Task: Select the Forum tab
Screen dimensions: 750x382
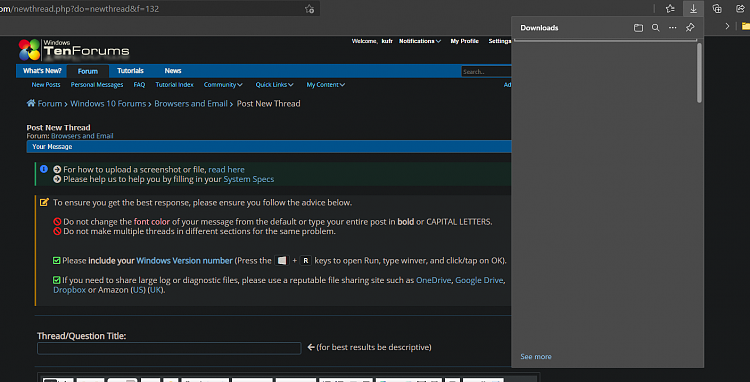Action: pyautogui.click(x=88, y=71)
